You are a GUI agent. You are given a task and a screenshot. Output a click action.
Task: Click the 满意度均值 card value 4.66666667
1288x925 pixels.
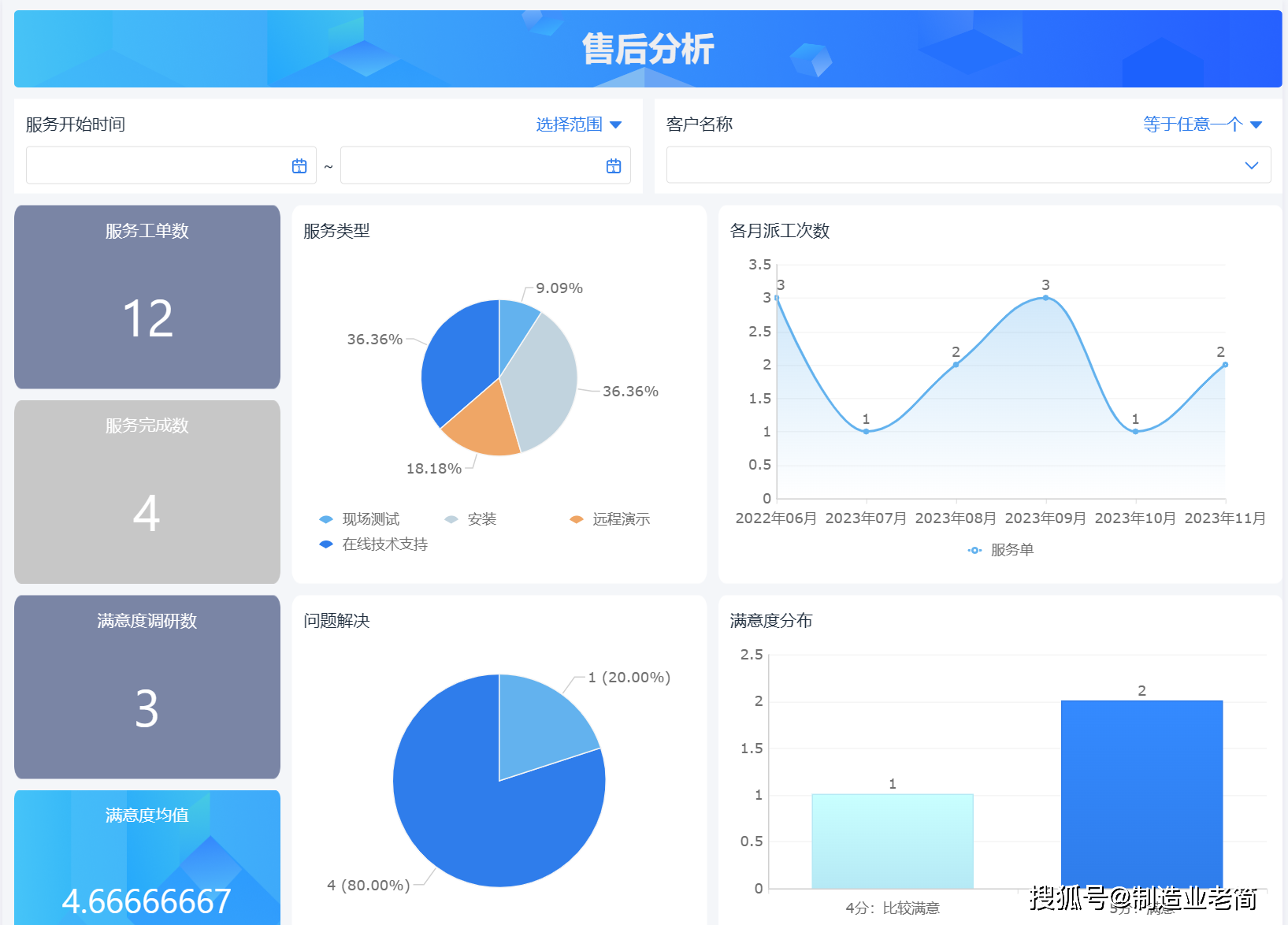[147, 901]
